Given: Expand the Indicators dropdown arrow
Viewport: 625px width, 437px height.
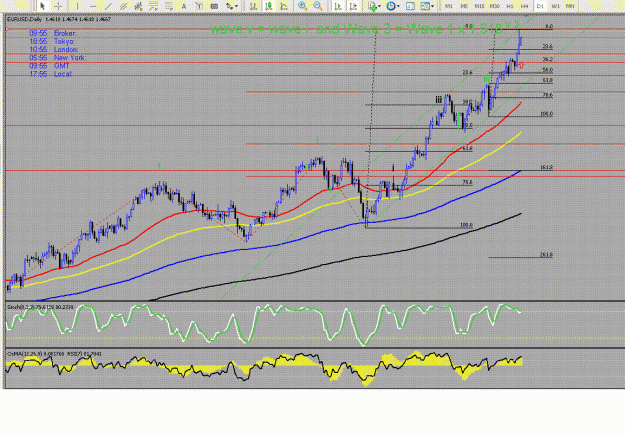Looking at the screenshot, I should 379,6.
